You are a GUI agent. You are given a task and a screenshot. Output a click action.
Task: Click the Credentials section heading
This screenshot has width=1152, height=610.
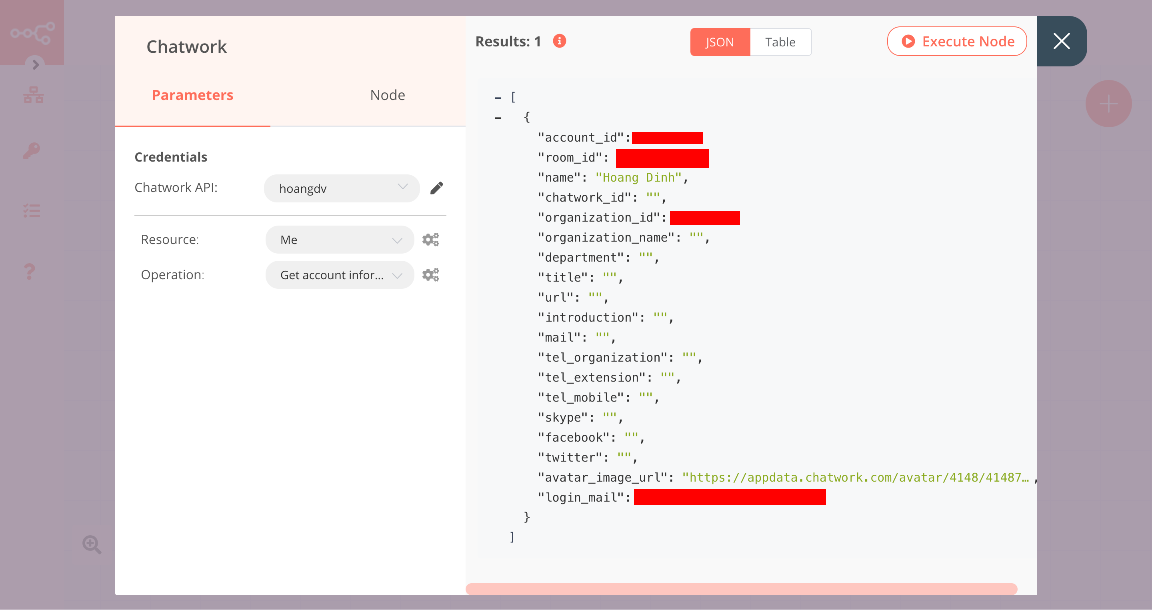point(170,157)
